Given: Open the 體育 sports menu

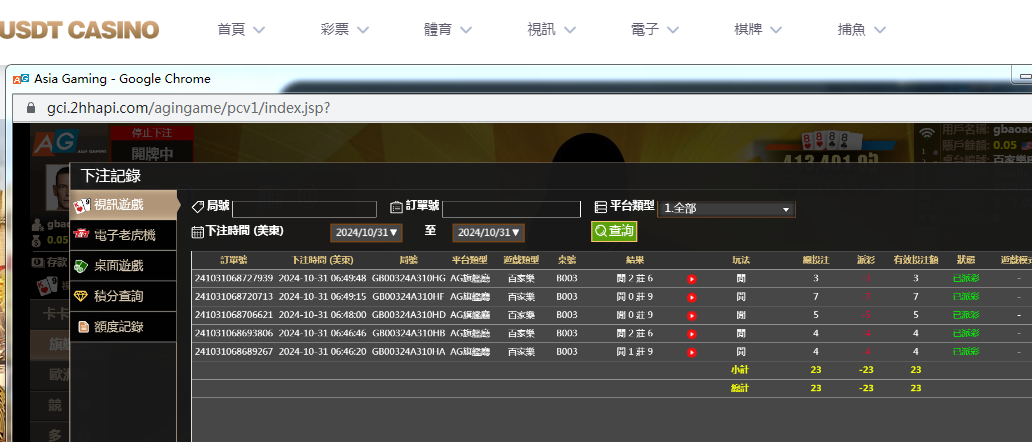Looking at the screenshot, I should click(449, 29).
